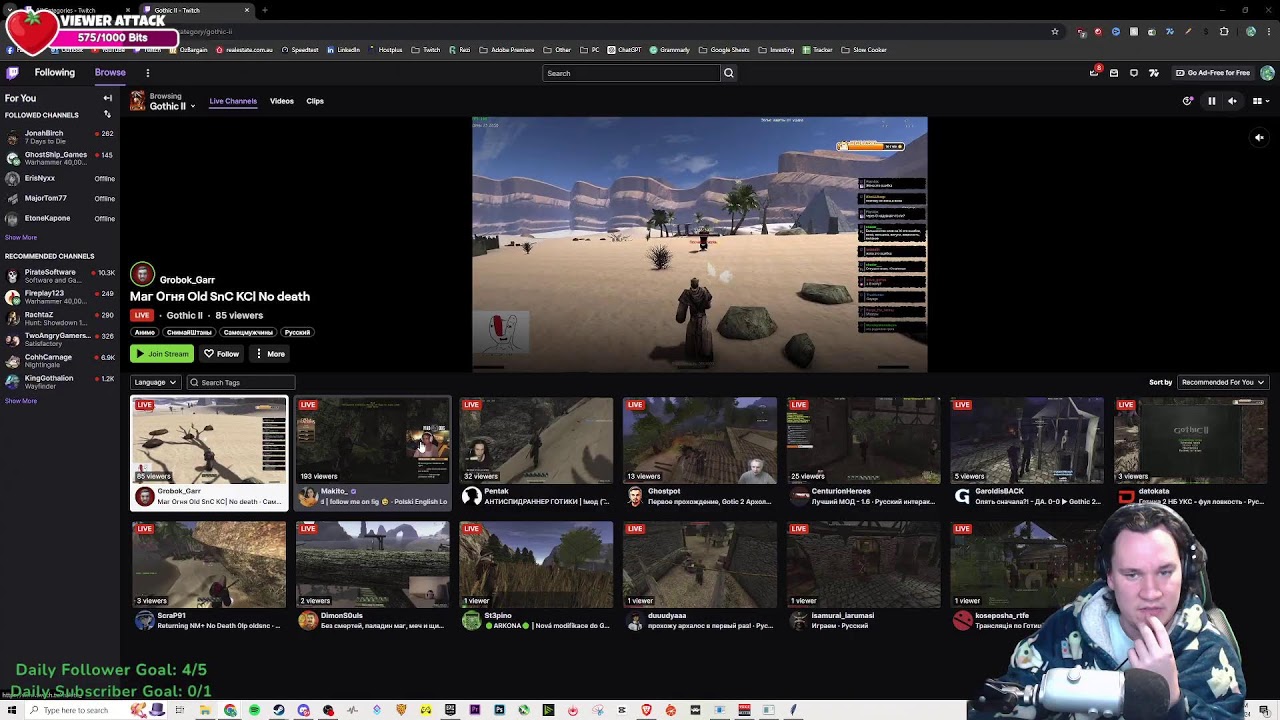The image size is (1280, 720).
Task: Open RachtaZ recommended channel
Action: point(60,318)
